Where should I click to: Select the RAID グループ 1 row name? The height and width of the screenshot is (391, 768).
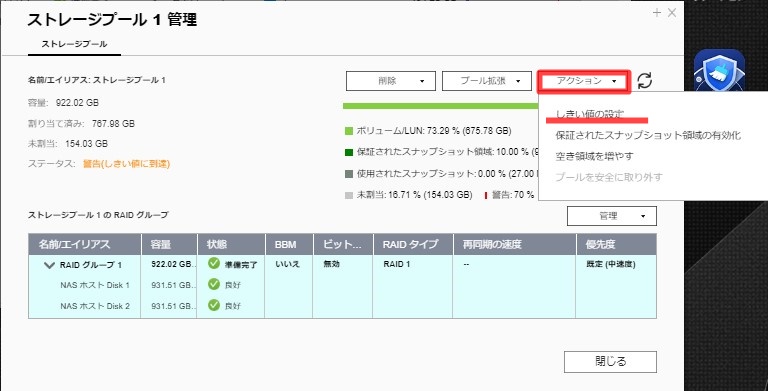point(91,265)
